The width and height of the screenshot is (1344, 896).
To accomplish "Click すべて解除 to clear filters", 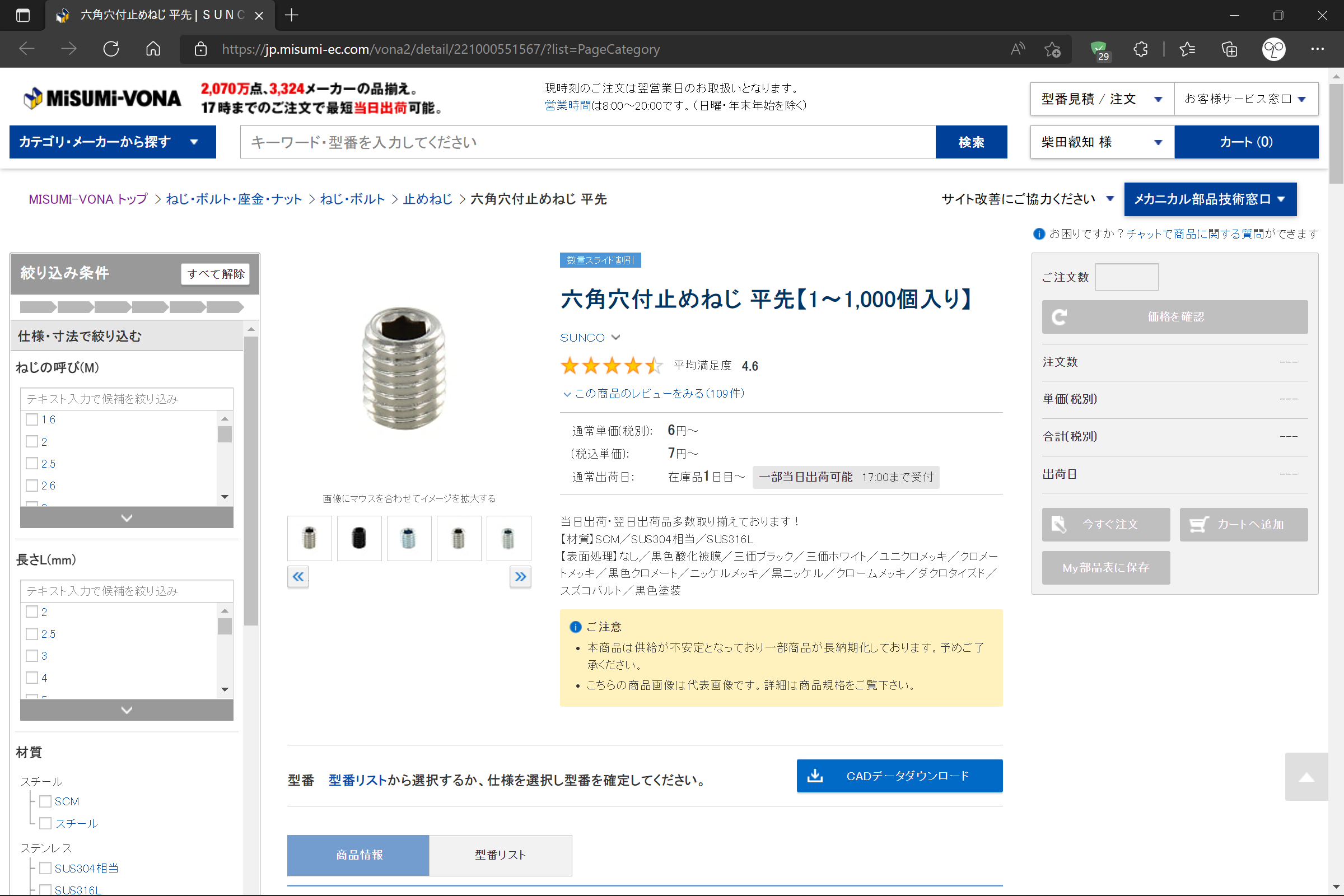I will [216, 274].
